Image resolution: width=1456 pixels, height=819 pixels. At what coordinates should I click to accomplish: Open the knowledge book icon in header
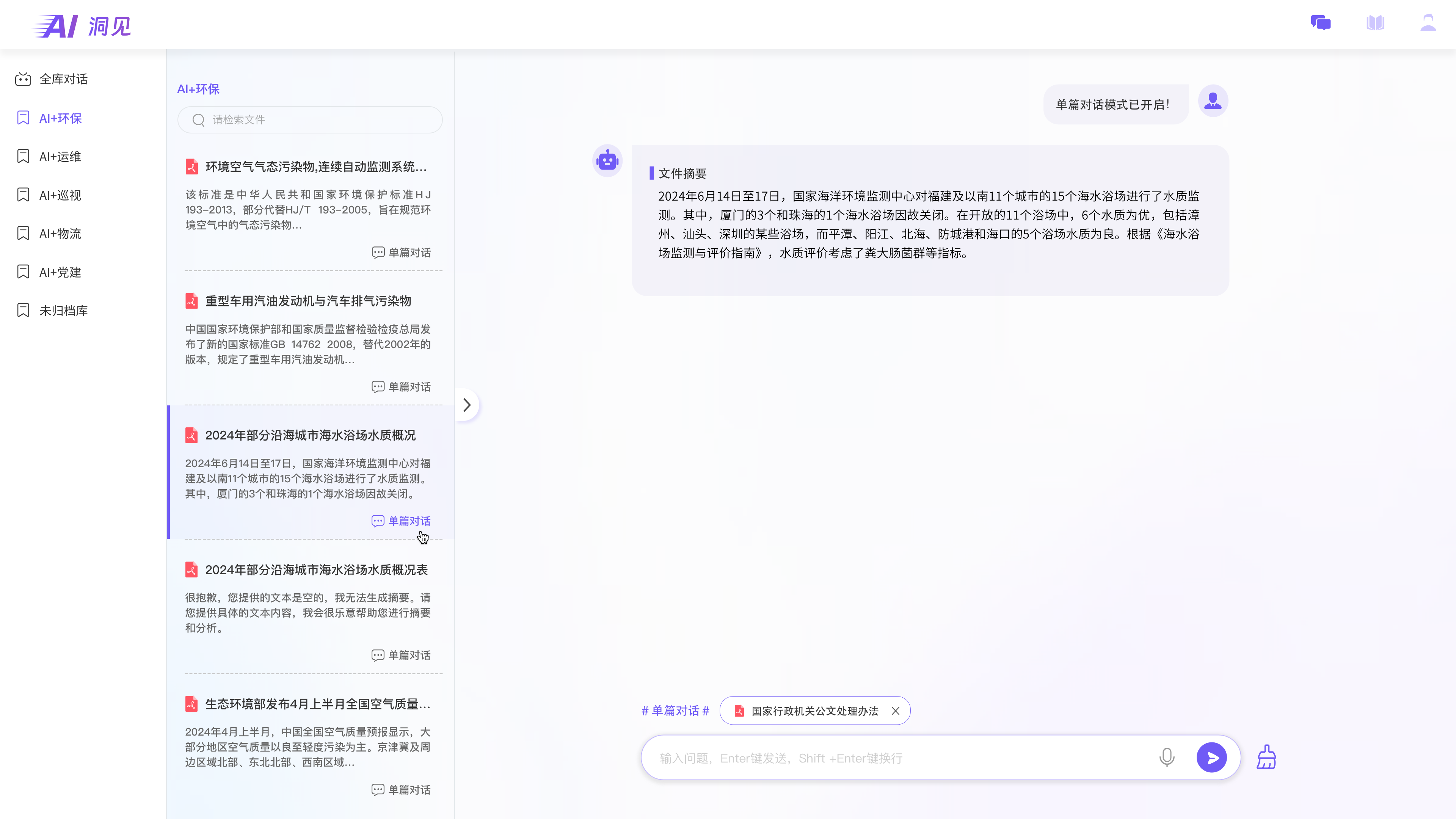(x=1375, y=23)
